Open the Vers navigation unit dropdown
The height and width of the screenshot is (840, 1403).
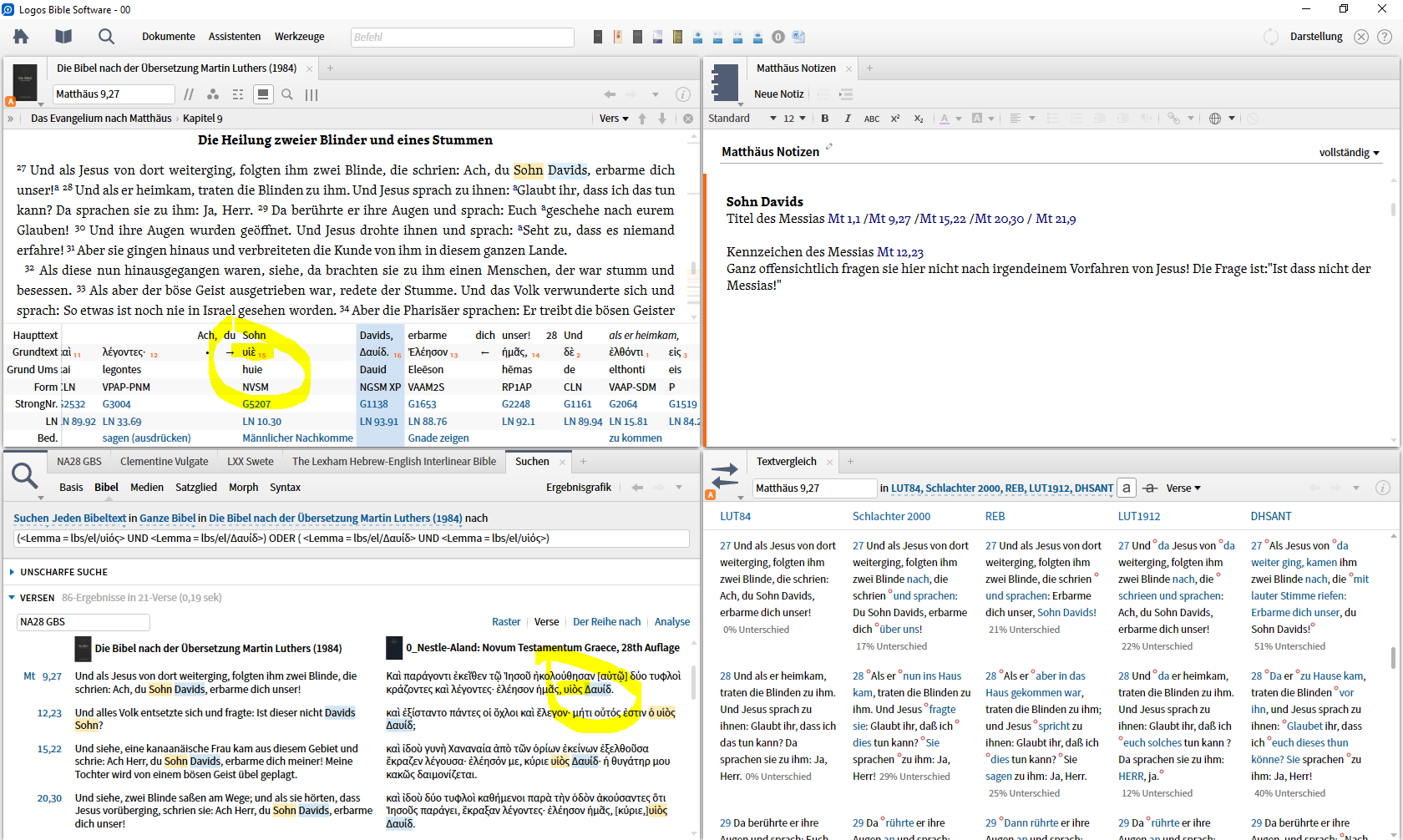point(614,119)
